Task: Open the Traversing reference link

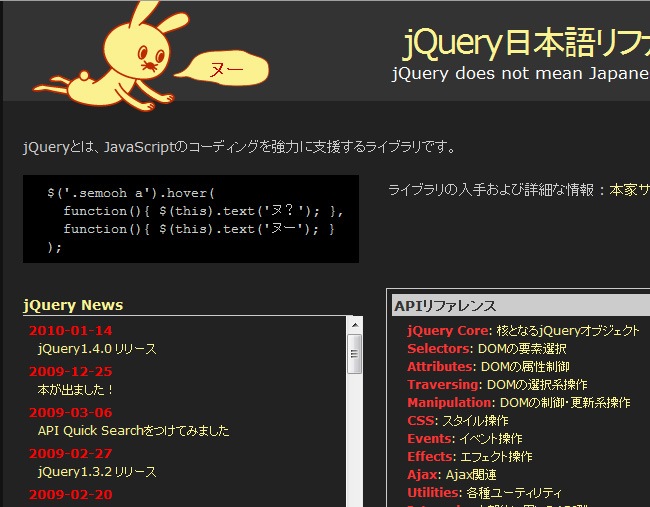Action: coord(444,385)
